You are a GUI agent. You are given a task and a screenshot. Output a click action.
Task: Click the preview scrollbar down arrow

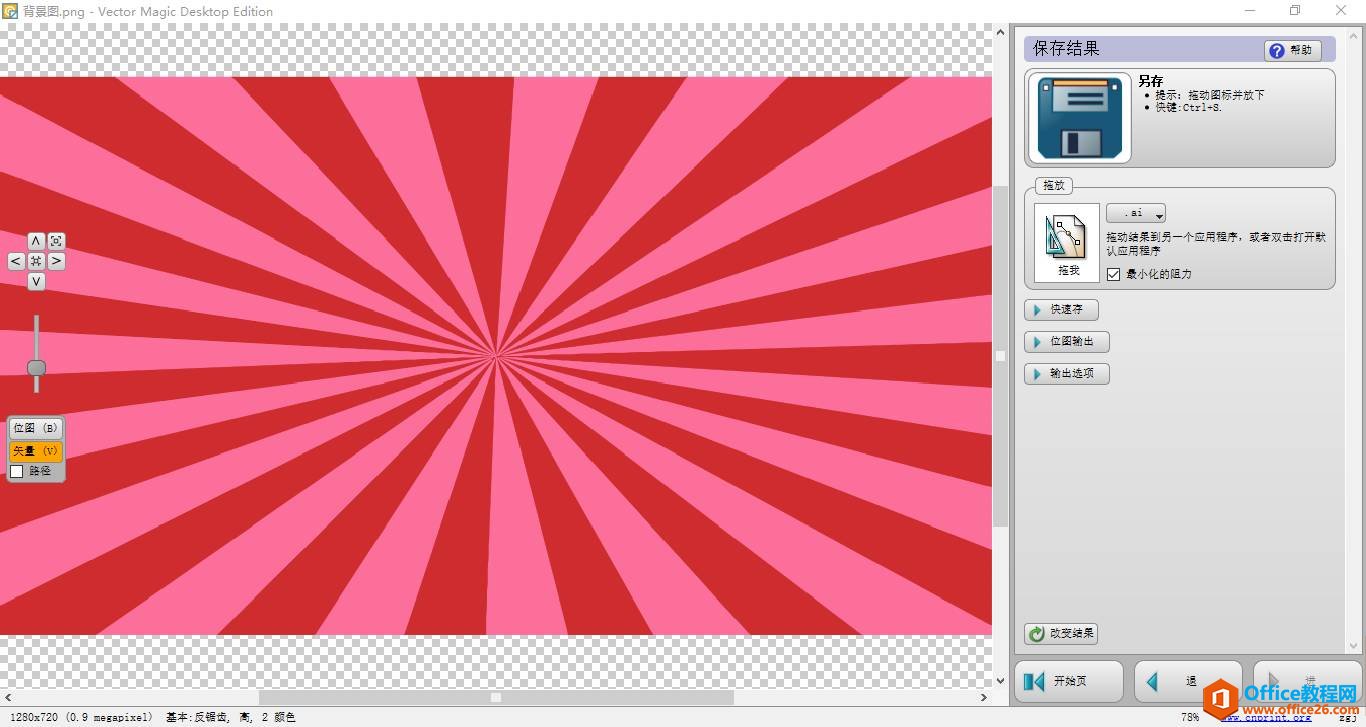[x=1000, y=681]
